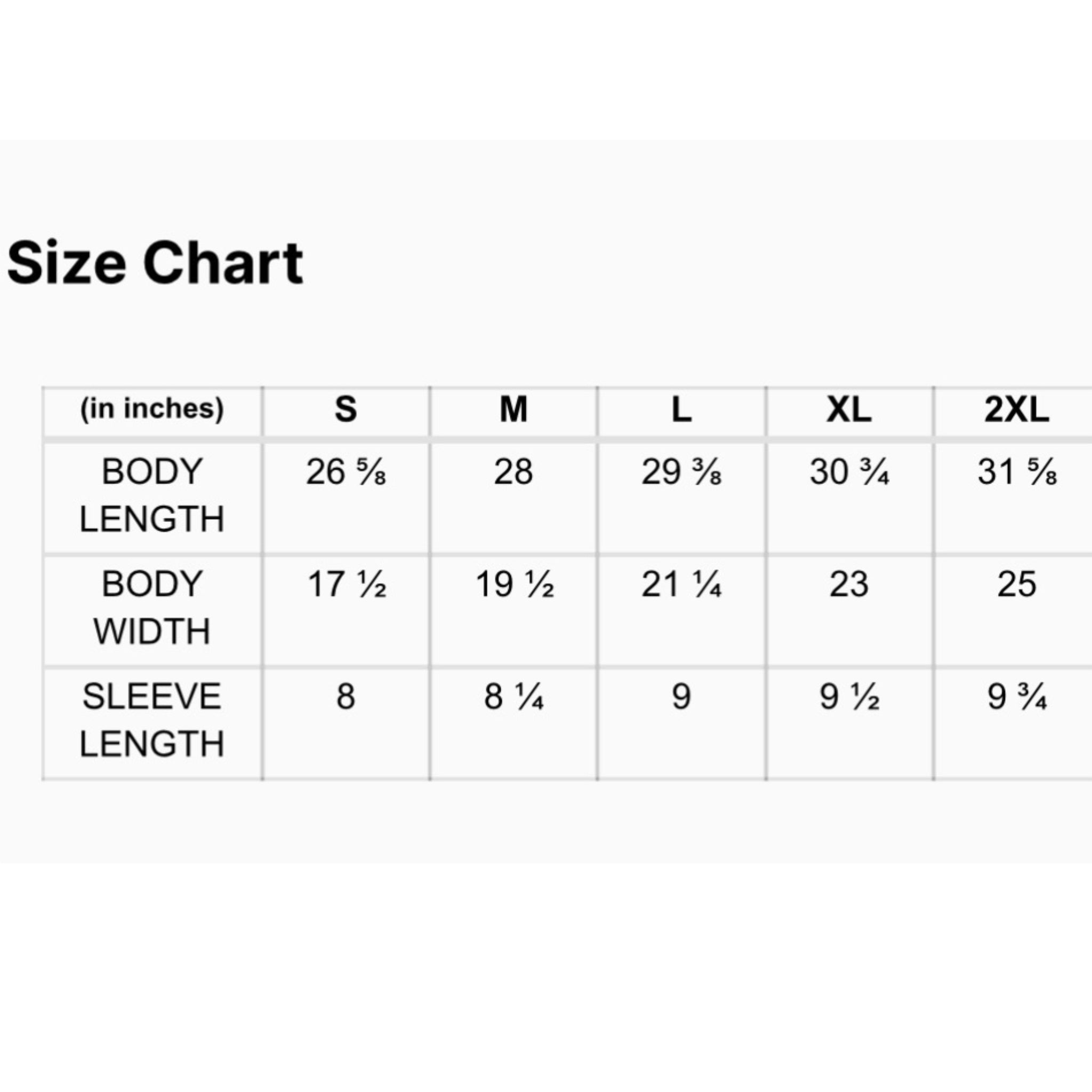Click the SLEEVE LENGTH row label
Image resolution: width=1092 pixels, height=1092 pixels.
click(x=152, y=719)
